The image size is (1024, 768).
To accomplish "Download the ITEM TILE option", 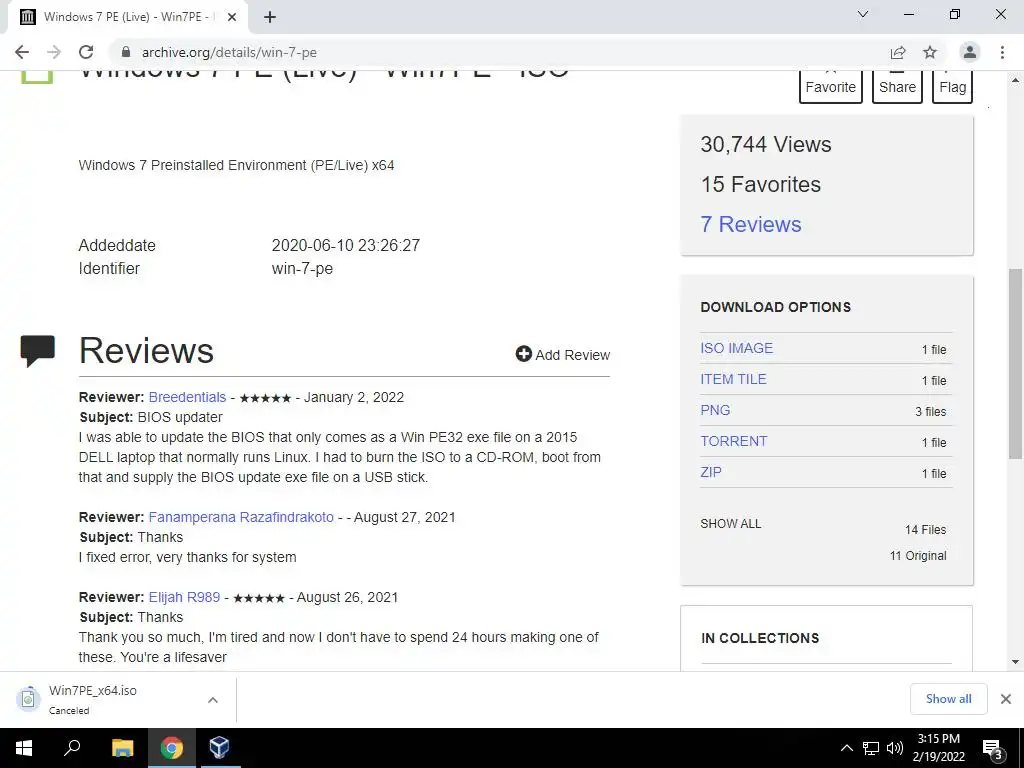I will pos(733,379).
